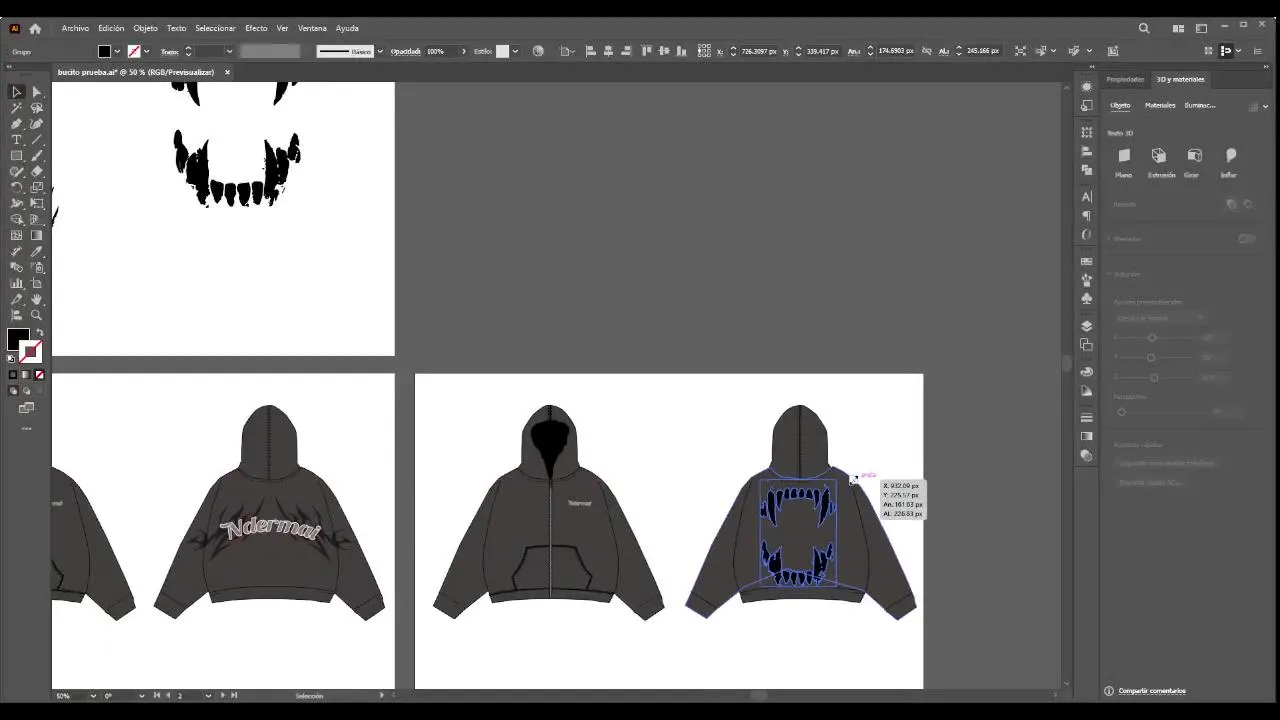Screen dimensions: 1280x720
Task: Click the Girar 3D type icon
Action: (x=1194, y=156)
